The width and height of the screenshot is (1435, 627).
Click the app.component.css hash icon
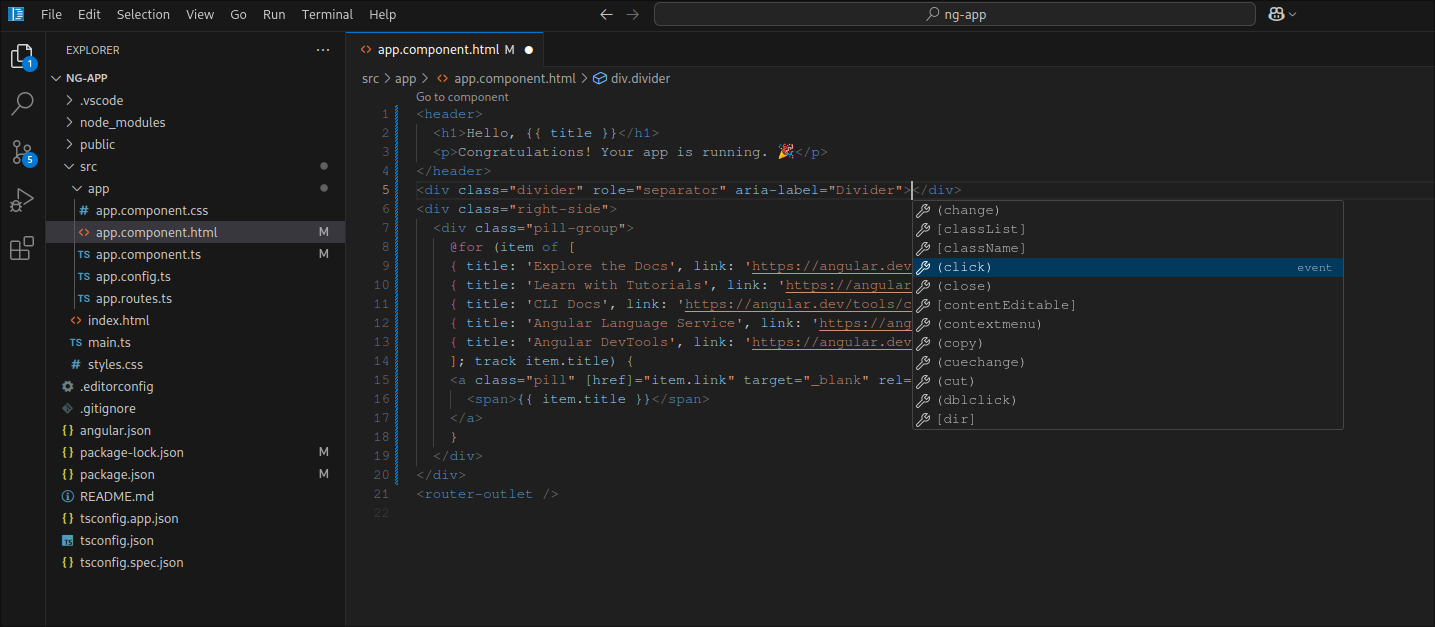pyautogui.click(x=84, y=210)
